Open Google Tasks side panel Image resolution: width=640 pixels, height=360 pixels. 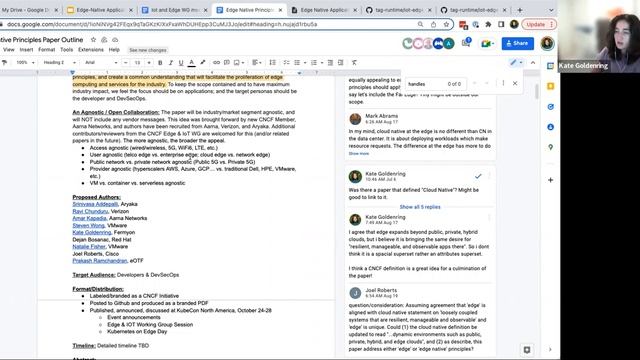point(550,107)
